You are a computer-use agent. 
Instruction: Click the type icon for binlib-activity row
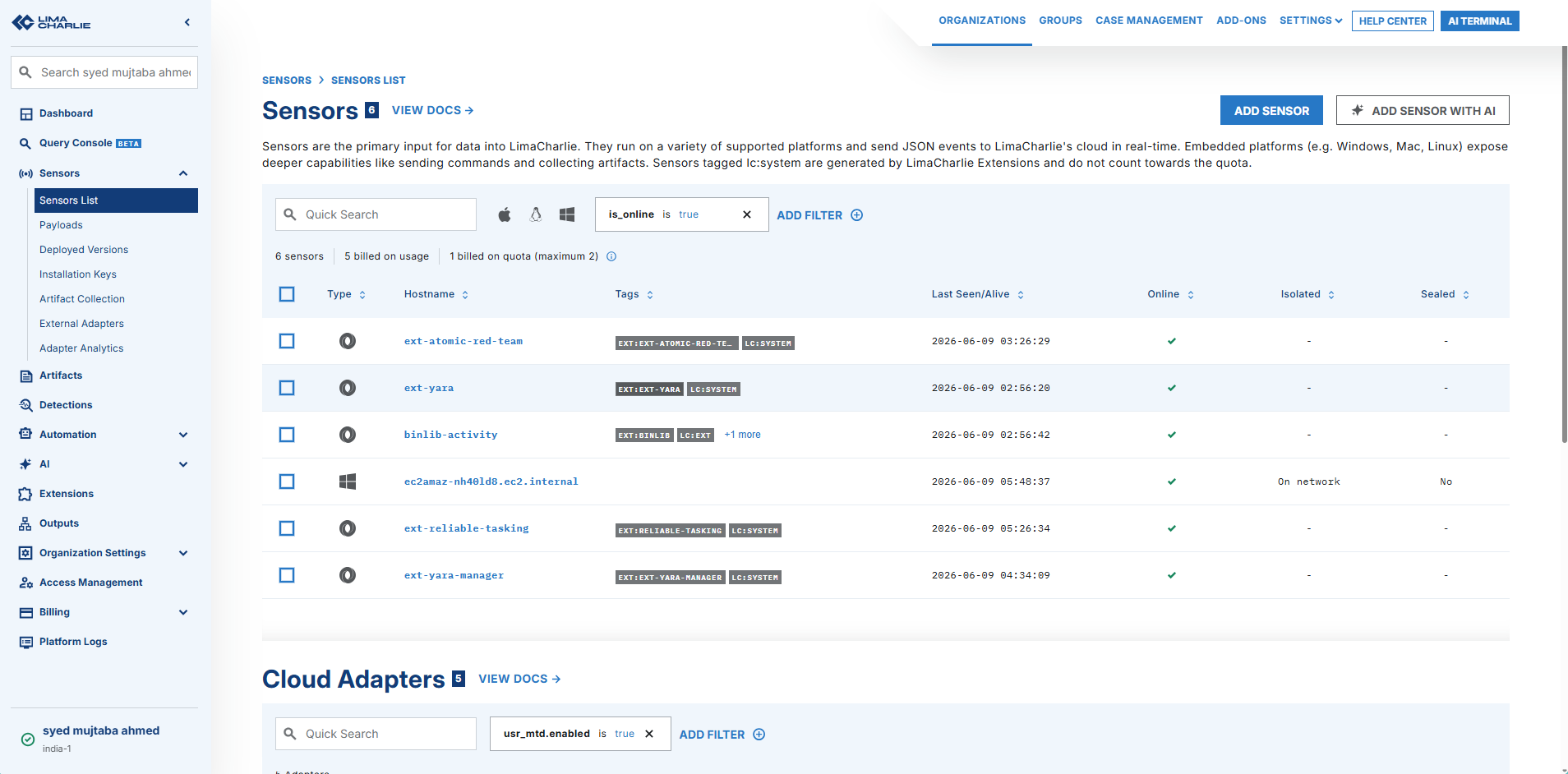coord(348,435)
